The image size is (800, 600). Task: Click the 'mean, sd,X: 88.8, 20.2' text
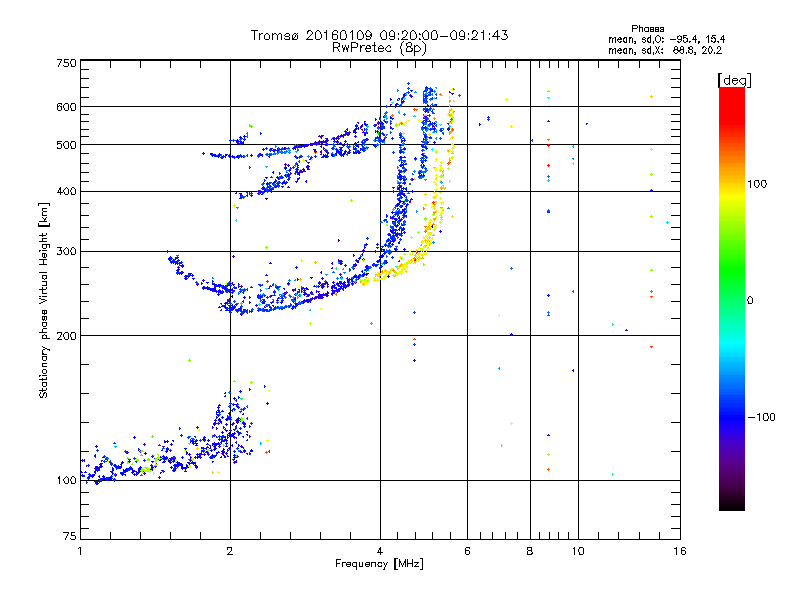click(665, 50)
